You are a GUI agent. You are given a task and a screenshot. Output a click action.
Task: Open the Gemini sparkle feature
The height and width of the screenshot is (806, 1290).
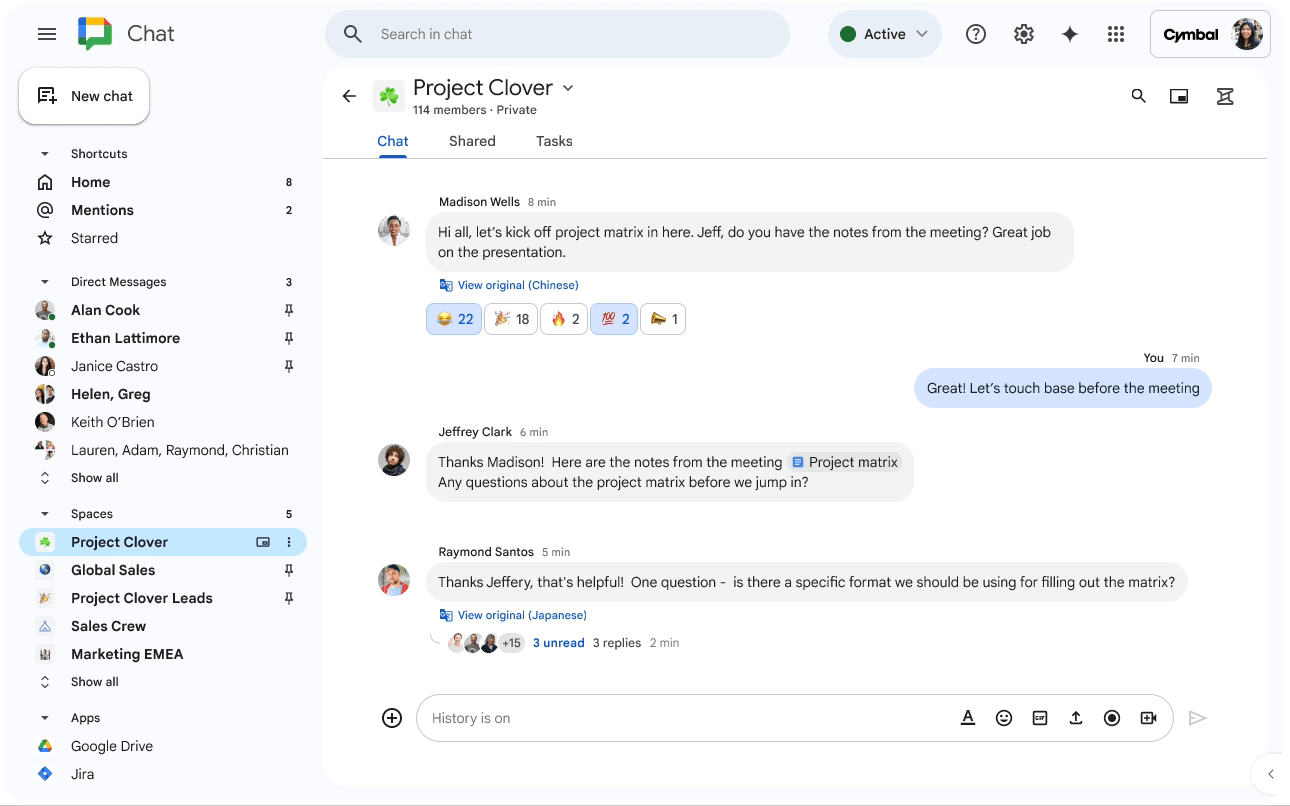1069,33
